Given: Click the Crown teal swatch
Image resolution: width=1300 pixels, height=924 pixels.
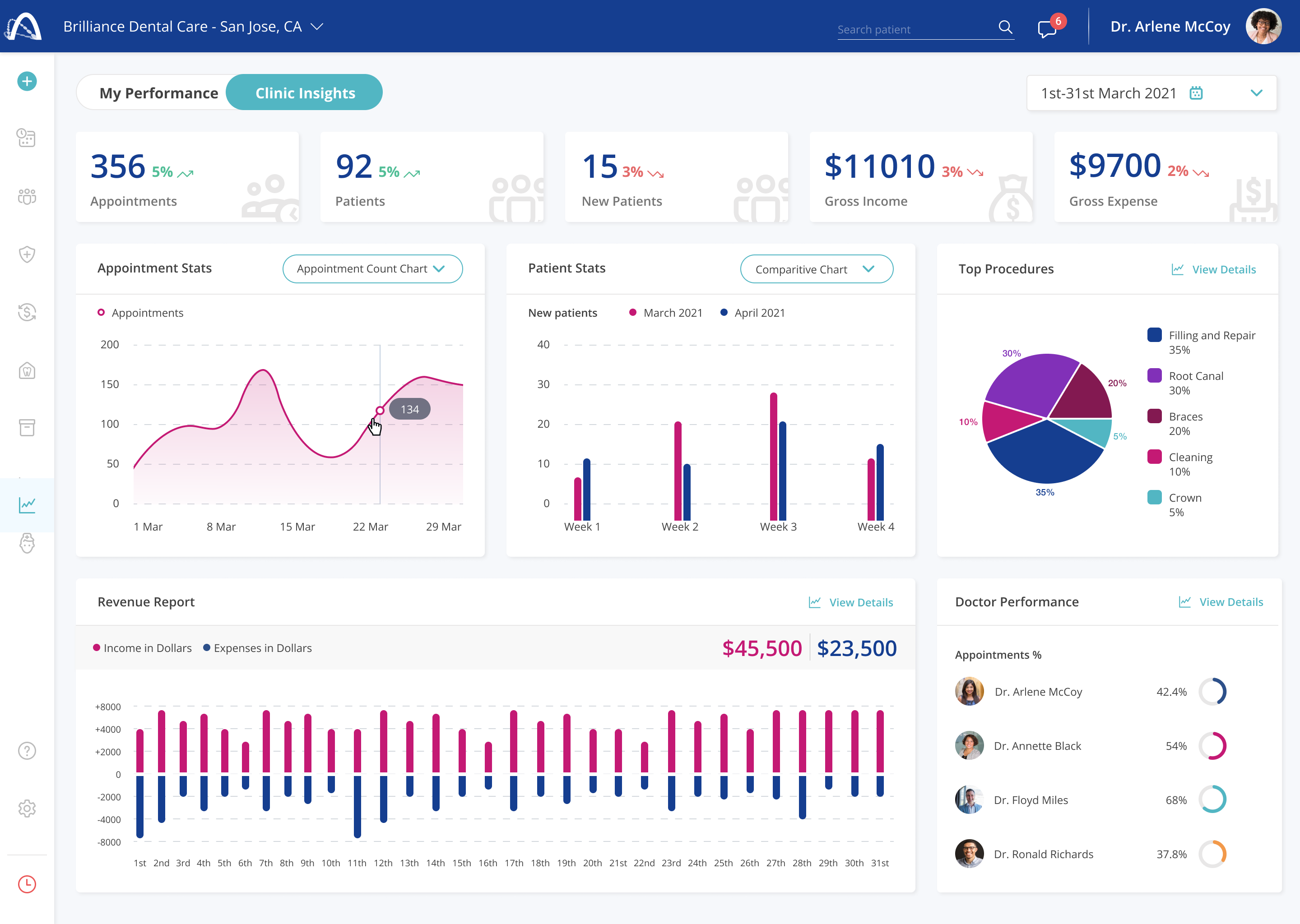Looking at the screenshot, I should (1154, 497).
